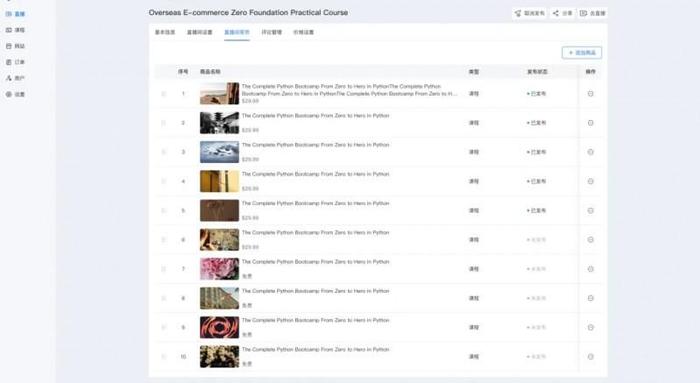Open the 直播 (Live) section in sidebar
700x383 pixels.
point(15,14)
